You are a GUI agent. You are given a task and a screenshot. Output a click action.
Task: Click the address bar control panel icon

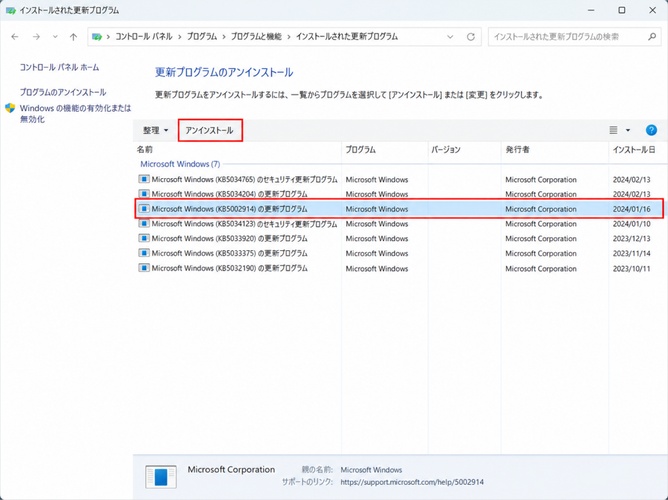point(97,37)
